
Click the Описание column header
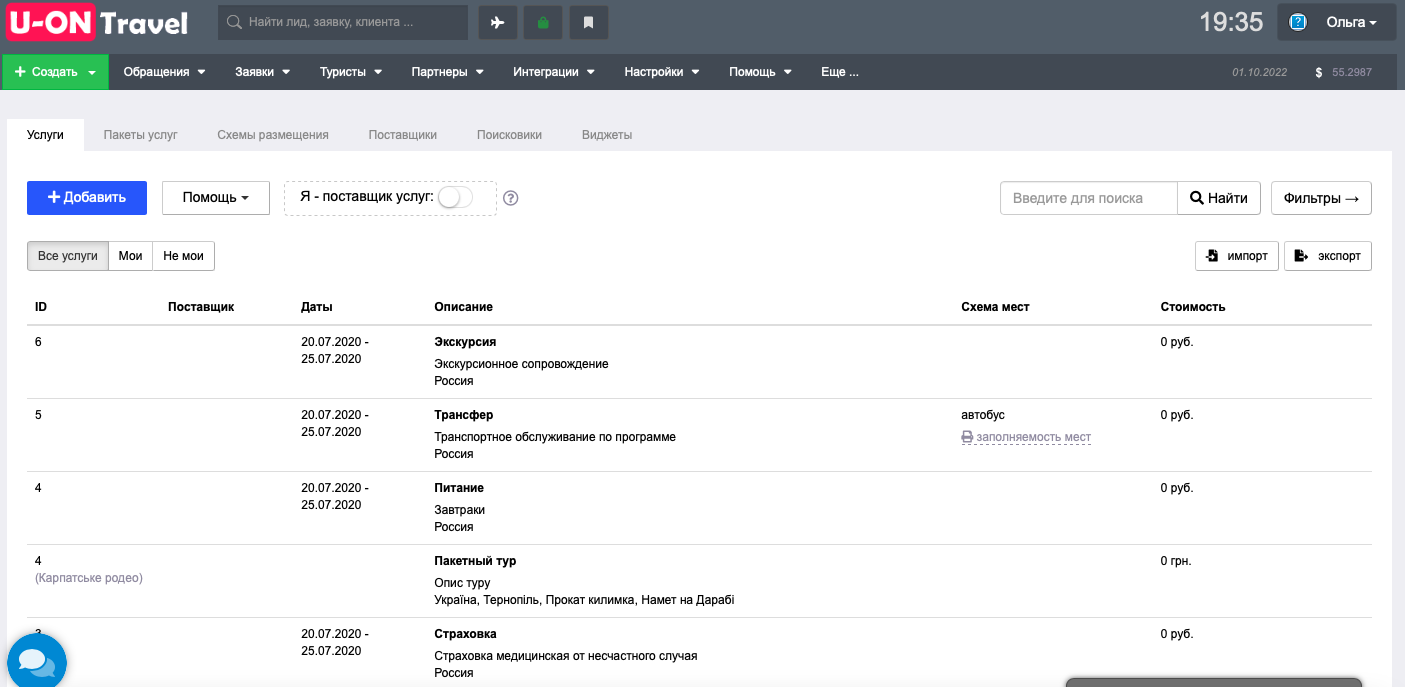click(x=463, y=307)
